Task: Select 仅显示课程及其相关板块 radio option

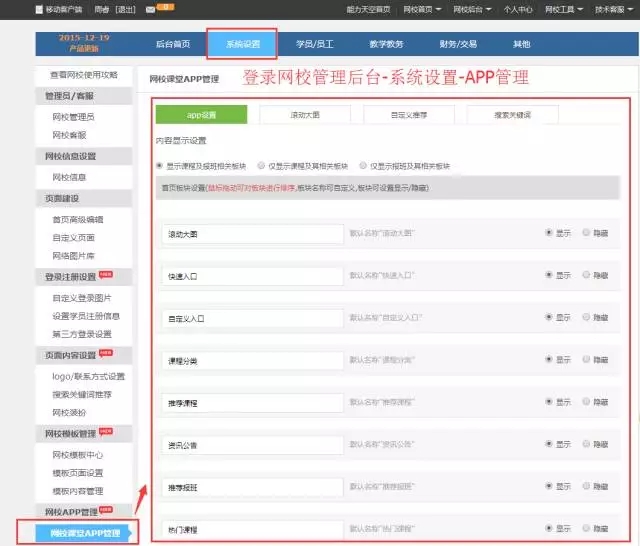Action: coord(262,166)
